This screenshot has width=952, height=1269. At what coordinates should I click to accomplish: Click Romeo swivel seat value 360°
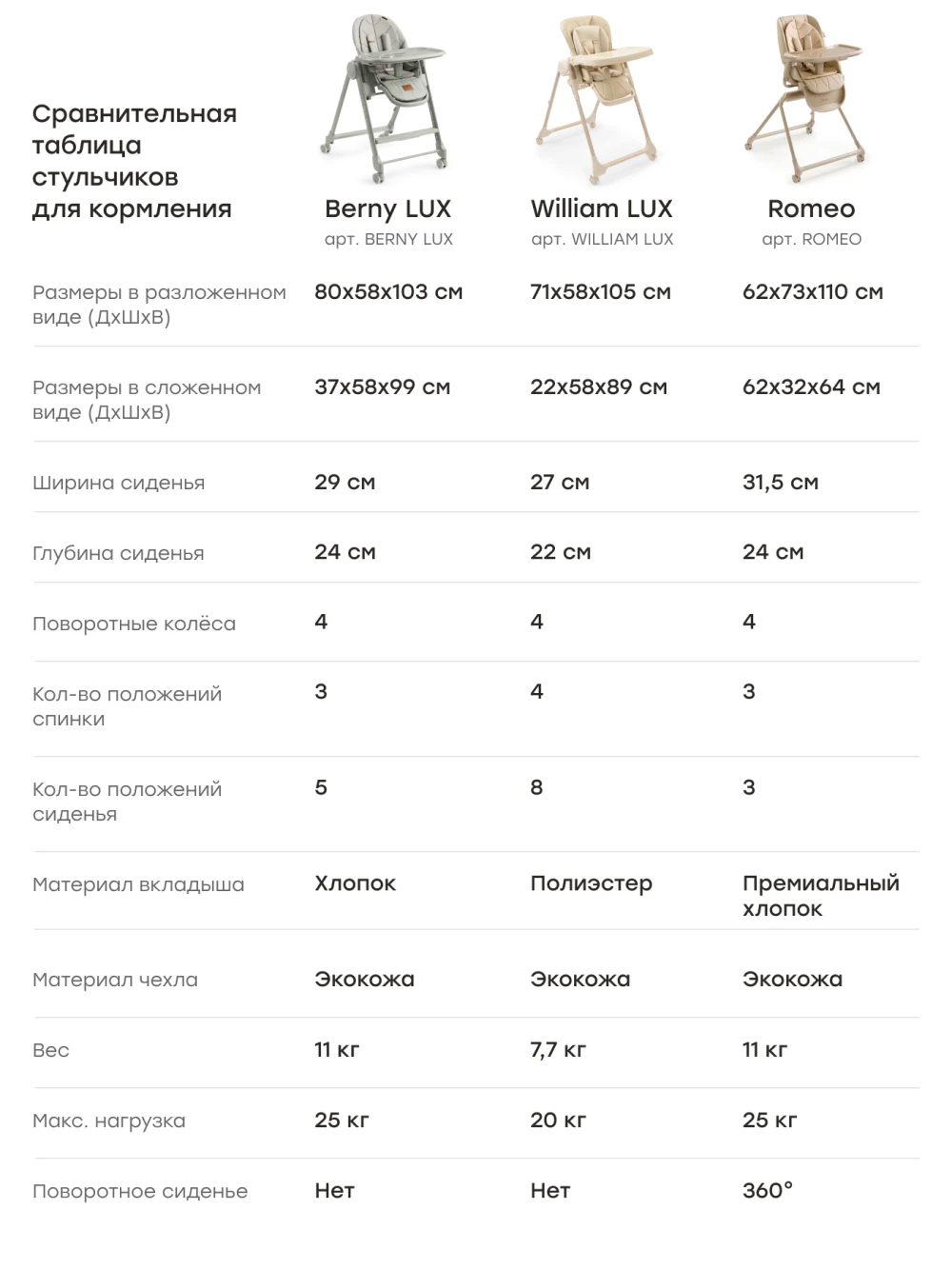pyautogui.click(x=767, y=1190)
